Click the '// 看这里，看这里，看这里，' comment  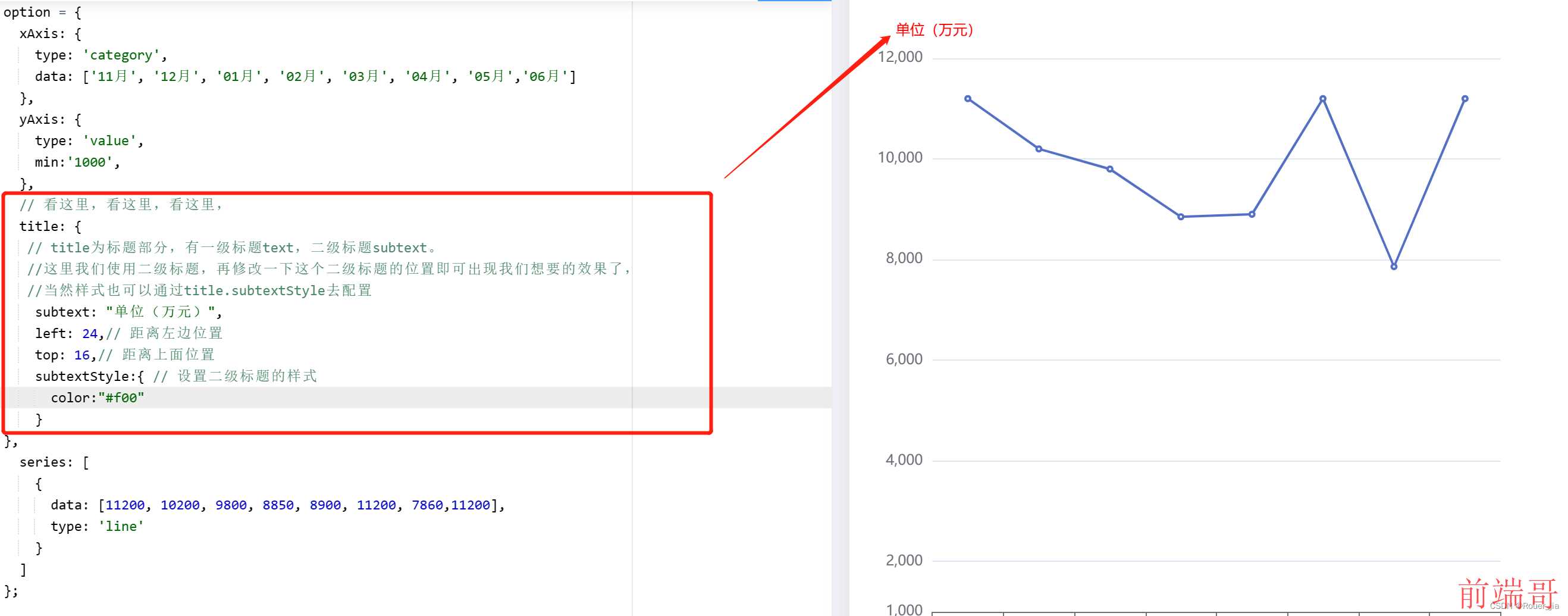[x=122, y=205]
